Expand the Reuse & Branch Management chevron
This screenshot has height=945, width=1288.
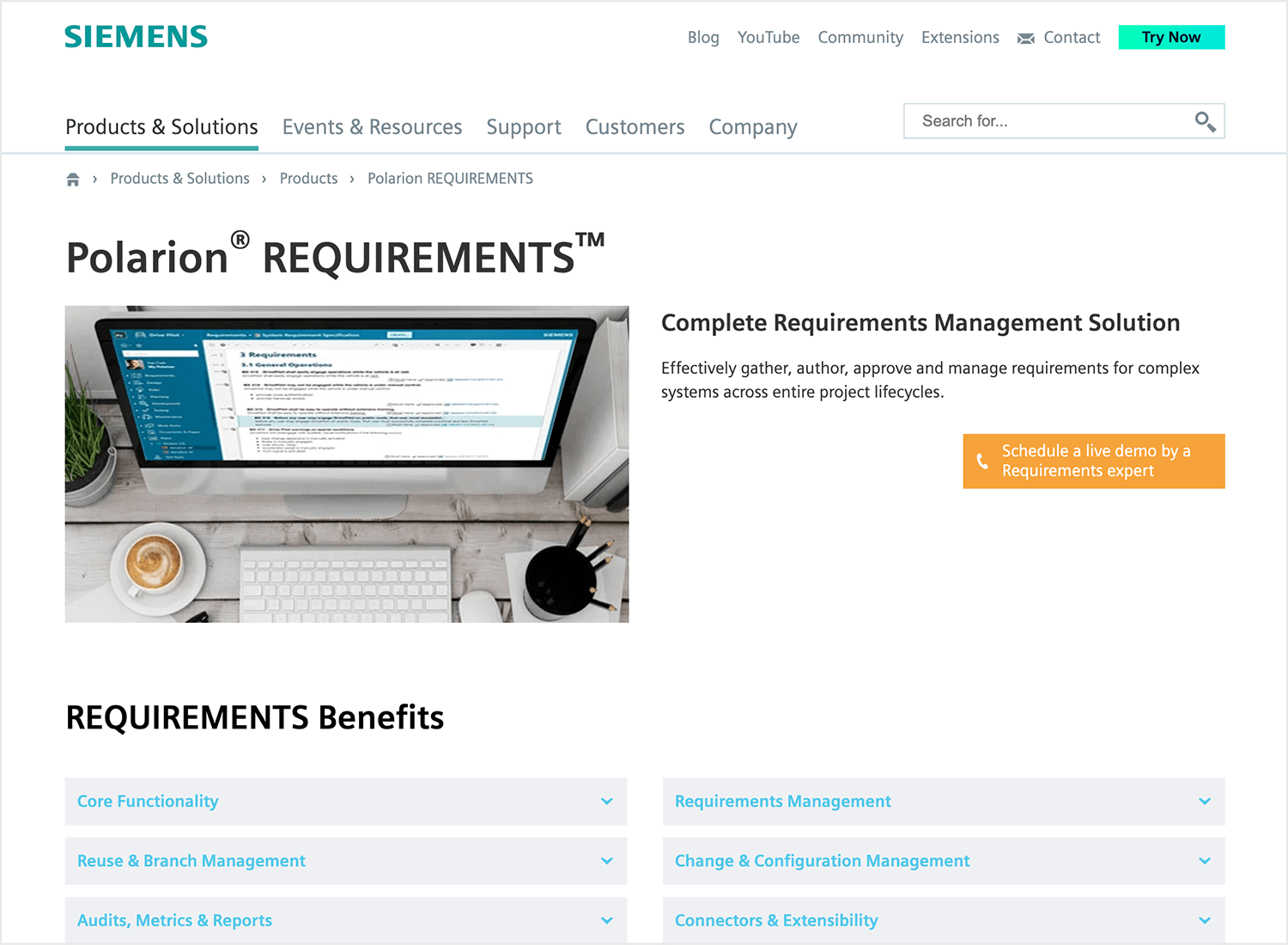[607, 861]
